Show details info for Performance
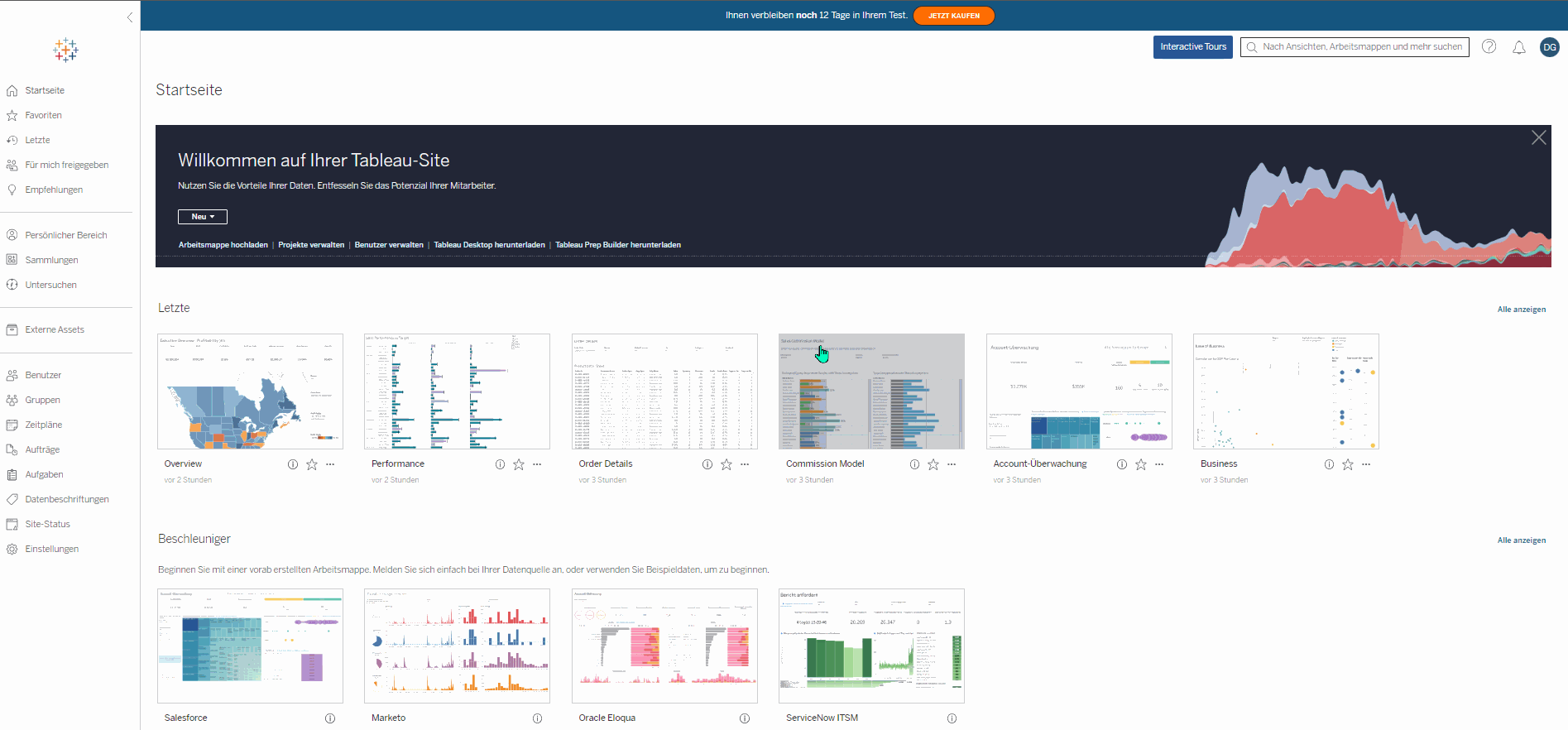Screen dimensions: 1568x730 pos(500,464)
